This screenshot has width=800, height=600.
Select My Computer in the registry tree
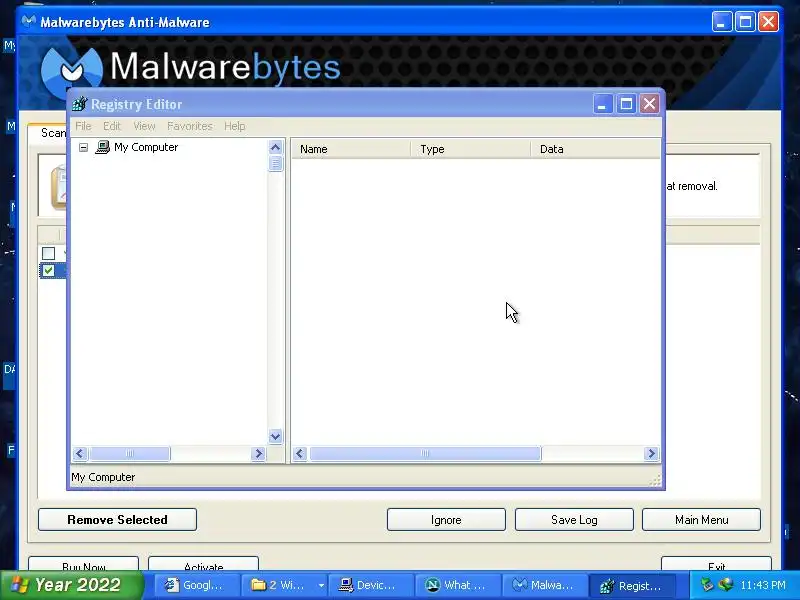(x=146, y=147)
